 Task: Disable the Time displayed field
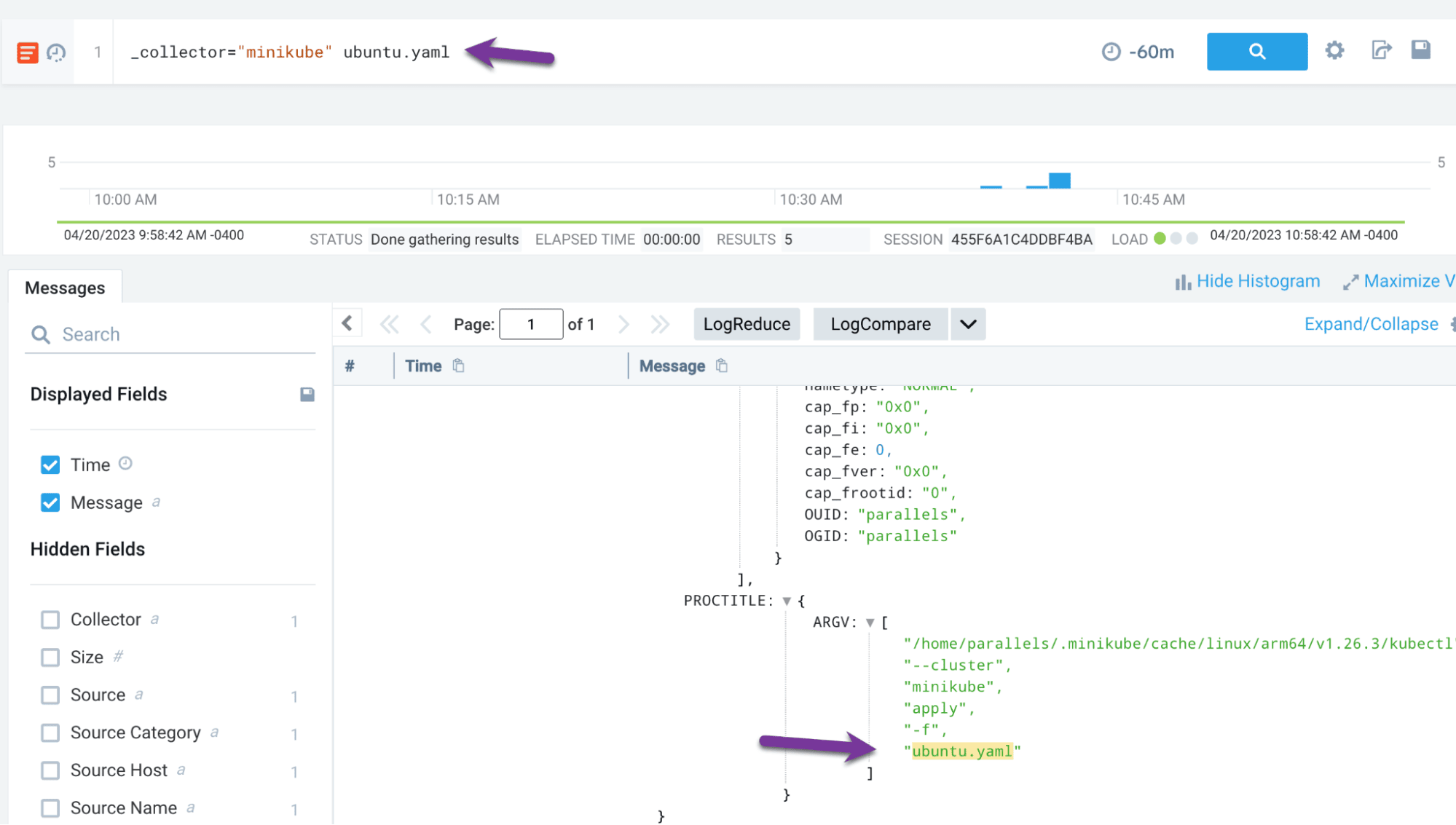pyautogui.click(x=50, y=464)
